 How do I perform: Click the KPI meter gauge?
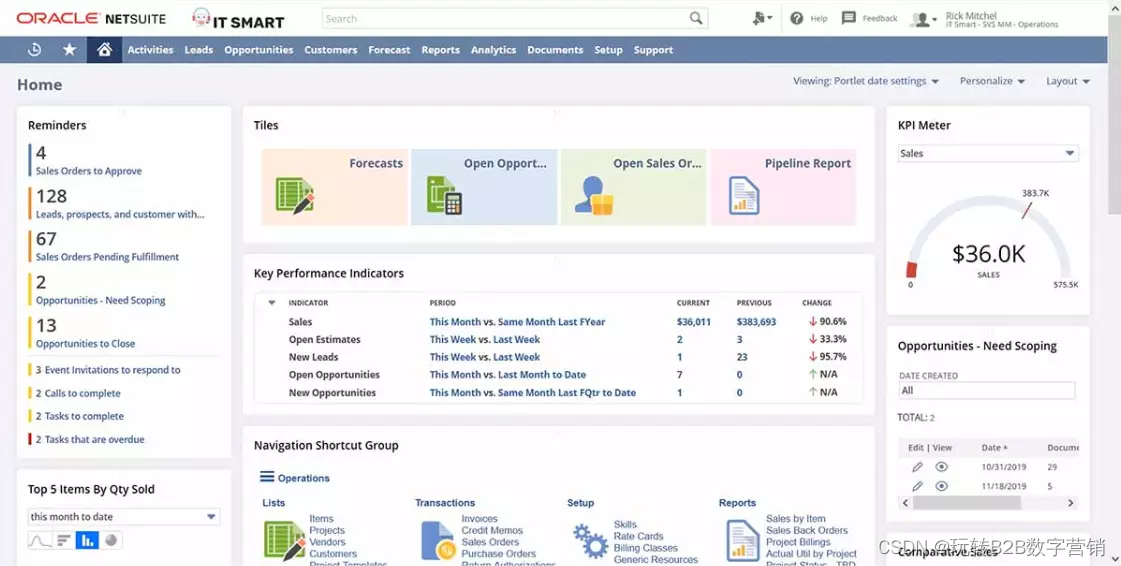pyautogui.click(x=988, y=239)
